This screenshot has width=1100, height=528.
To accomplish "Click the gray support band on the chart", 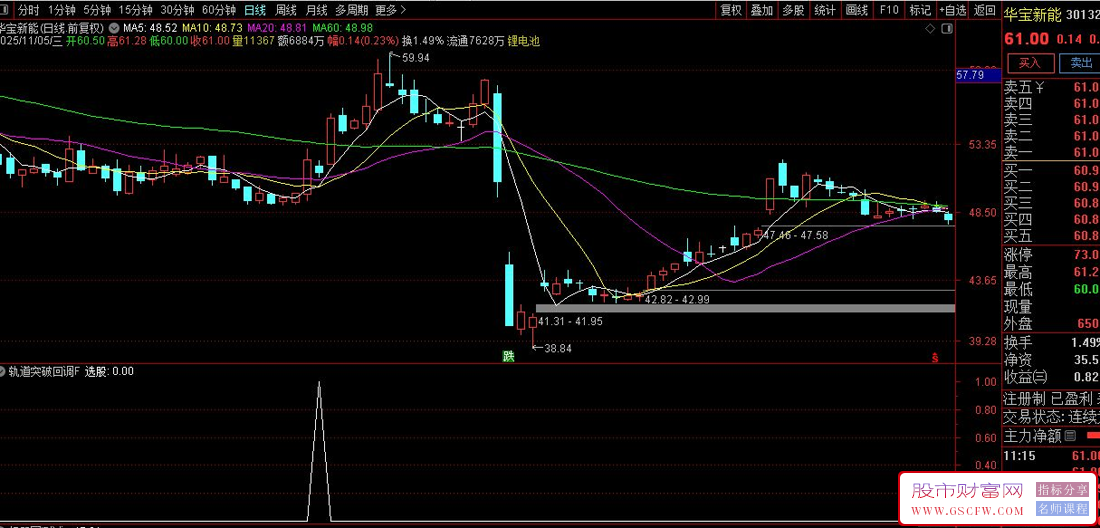I will tap(745, 308).
